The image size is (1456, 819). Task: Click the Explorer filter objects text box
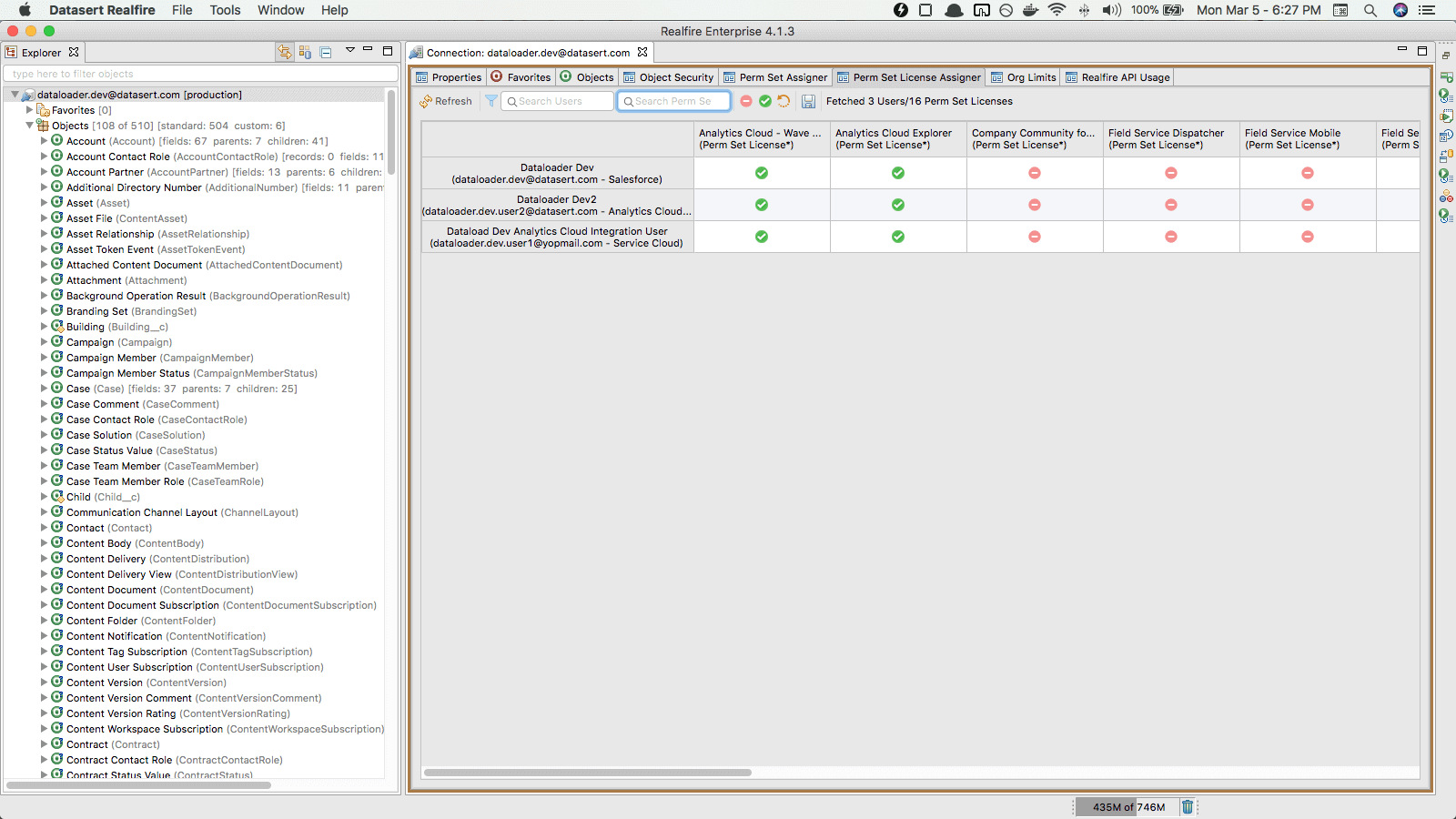pyautogui.click(x=200, y=74)
